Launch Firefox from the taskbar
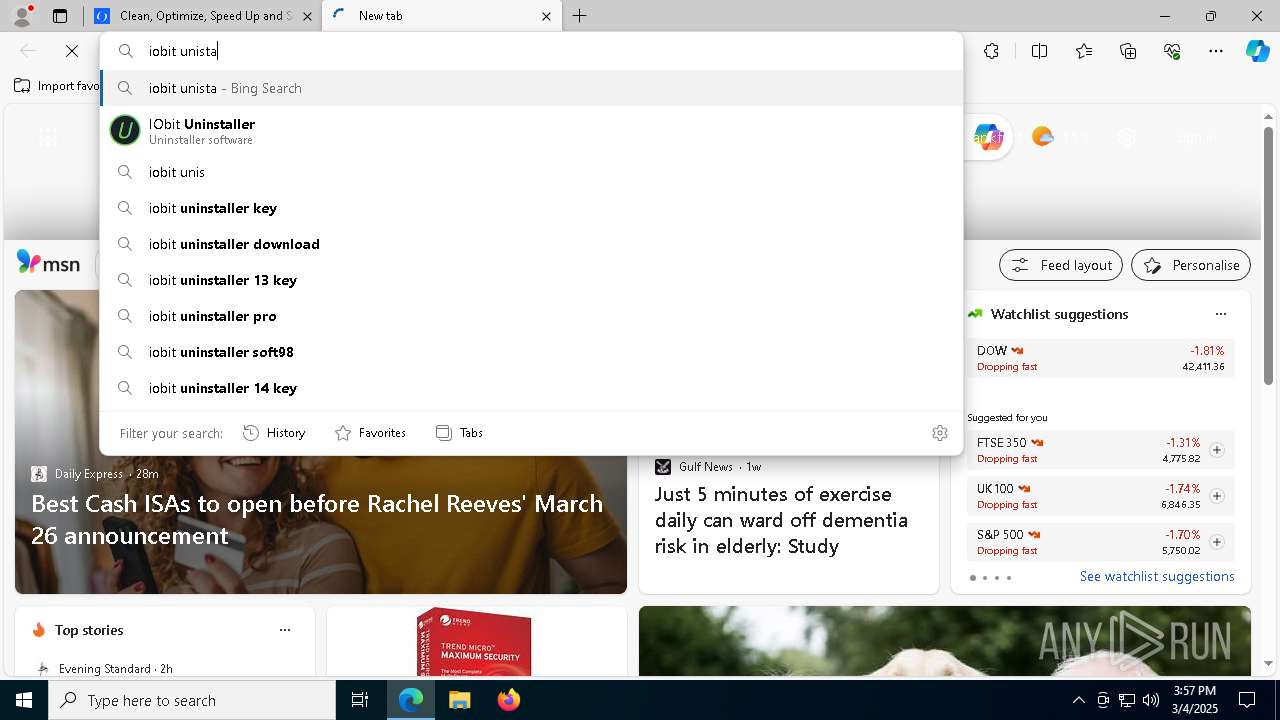1280x720 pixels. click(508, 700)
